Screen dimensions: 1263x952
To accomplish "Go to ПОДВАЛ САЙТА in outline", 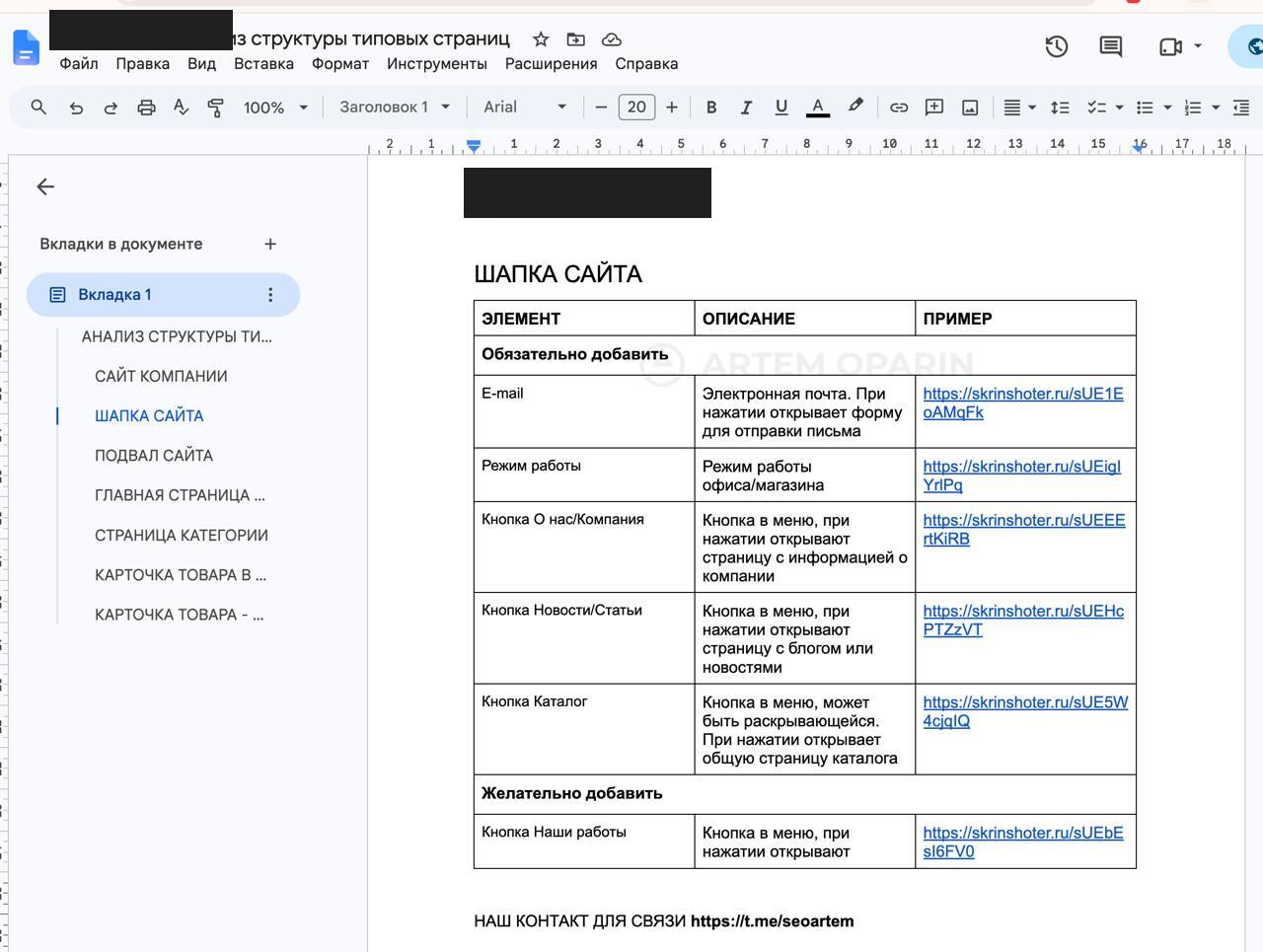I will click(154, 456).
